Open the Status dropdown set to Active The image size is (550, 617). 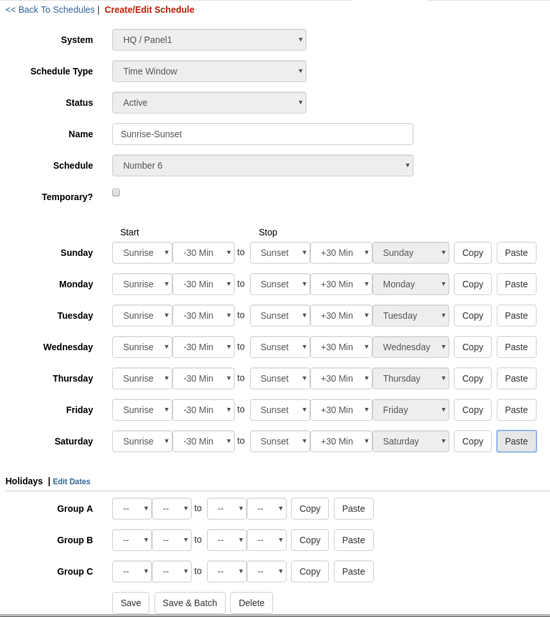[x=209, y=103]
